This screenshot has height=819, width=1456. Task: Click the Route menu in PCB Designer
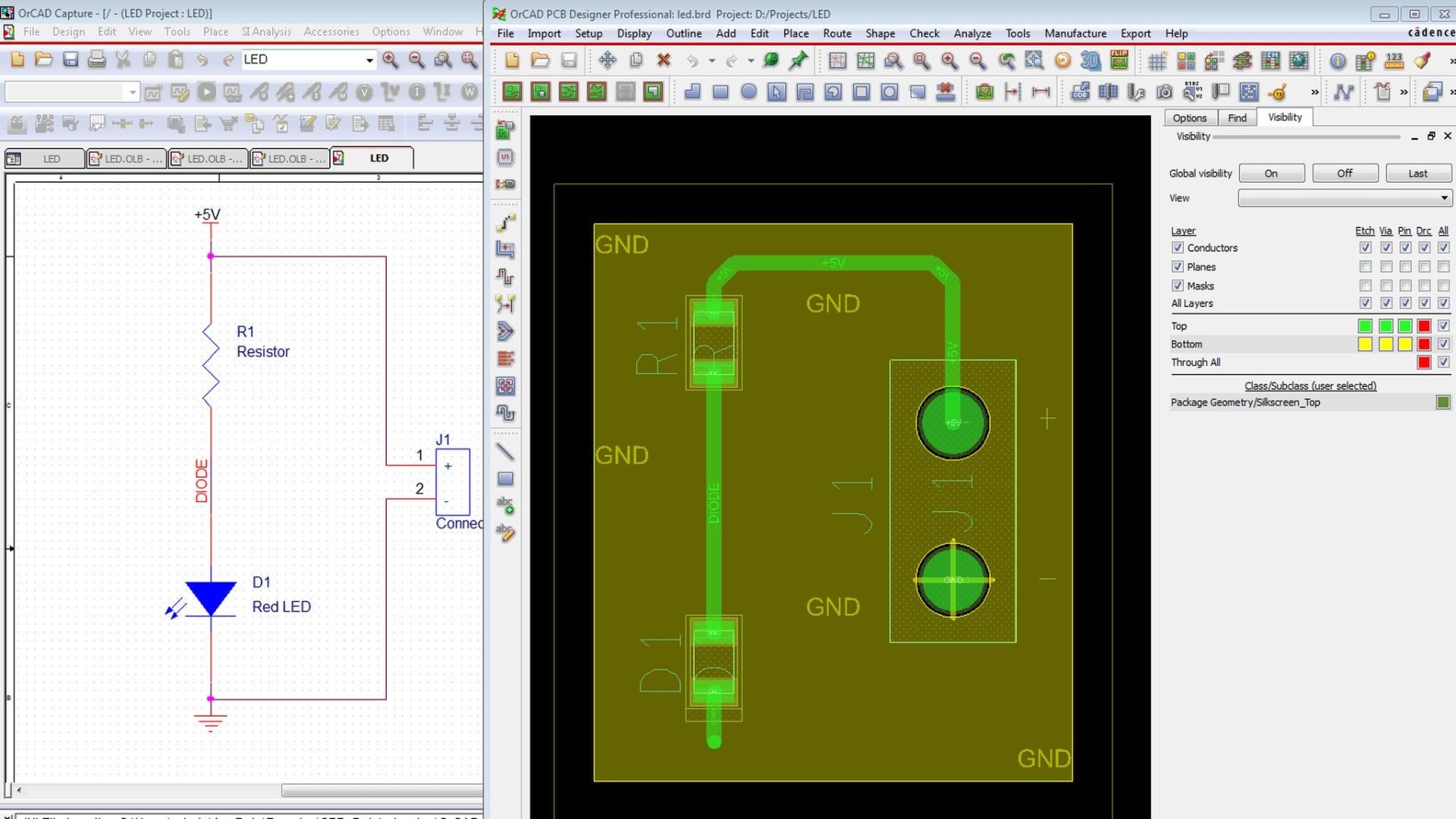point(837,33)
